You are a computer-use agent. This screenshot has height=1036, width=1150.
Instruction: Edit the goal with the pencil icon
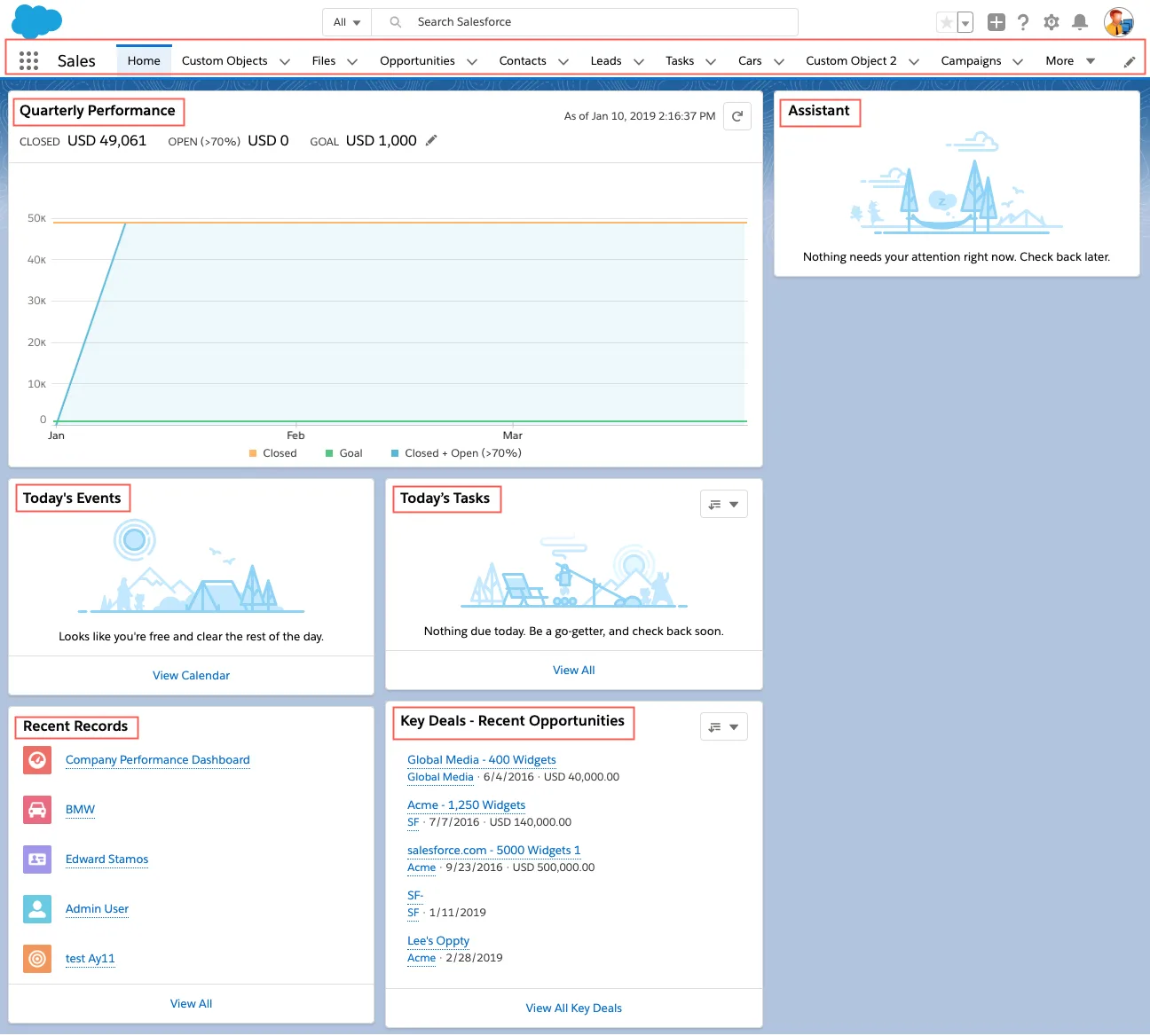point(431,140)
